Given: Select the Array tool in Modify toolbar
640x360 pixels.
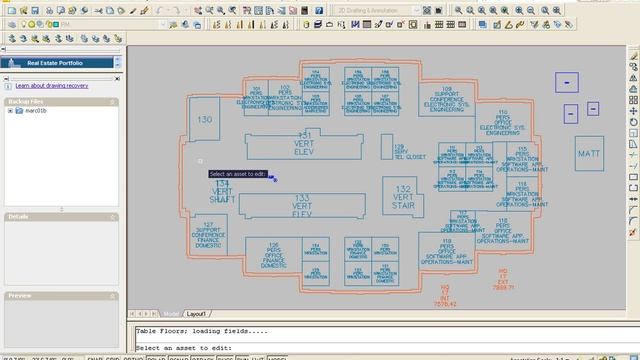Looking at the screenshot, I should (x=633, y=100).
